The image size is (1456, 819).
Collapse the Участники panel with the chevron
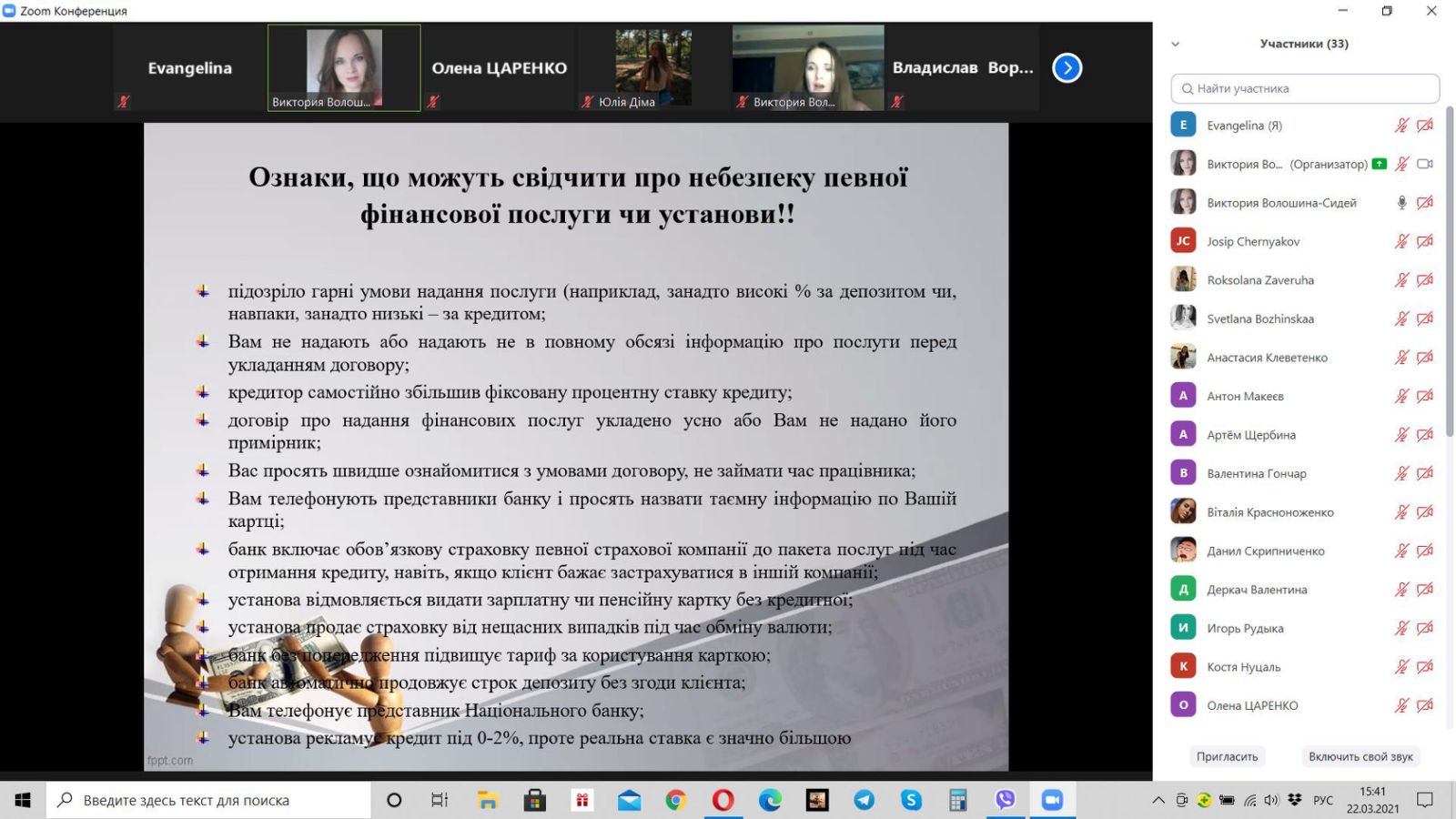[1175, 44]
